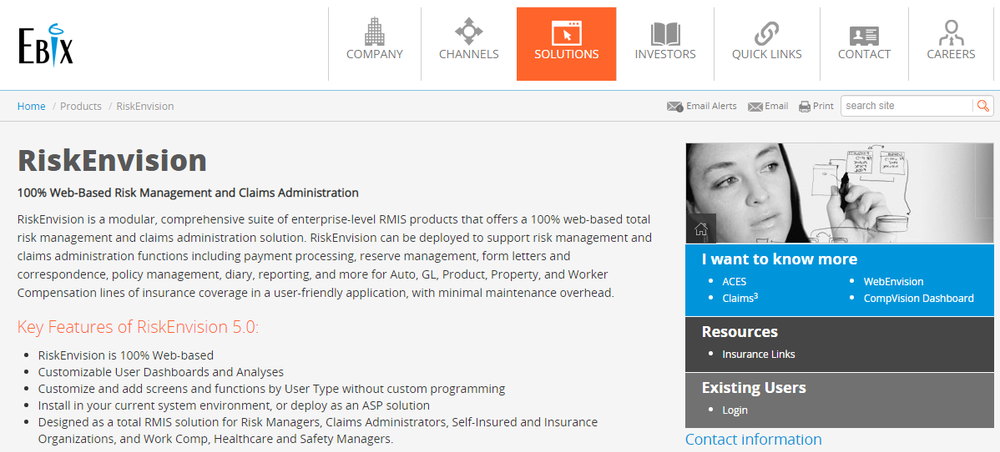Click the RiskEnvision breadcrumb
Image resolution: width=1000 pixels, height=452 pixels.
point(145,106)
